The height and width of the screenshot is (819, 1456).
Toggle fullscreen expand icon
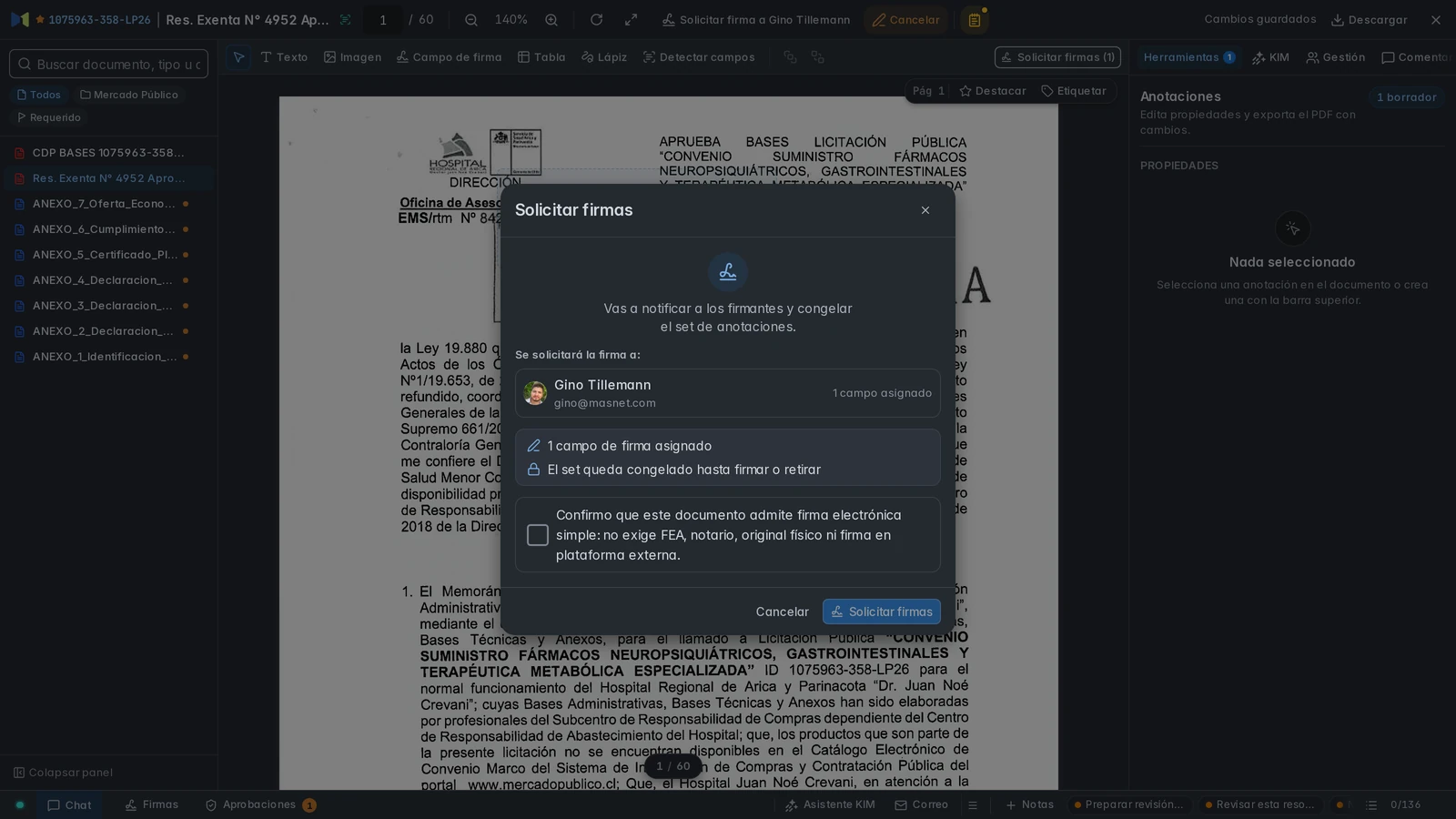[x=631, y=20]
